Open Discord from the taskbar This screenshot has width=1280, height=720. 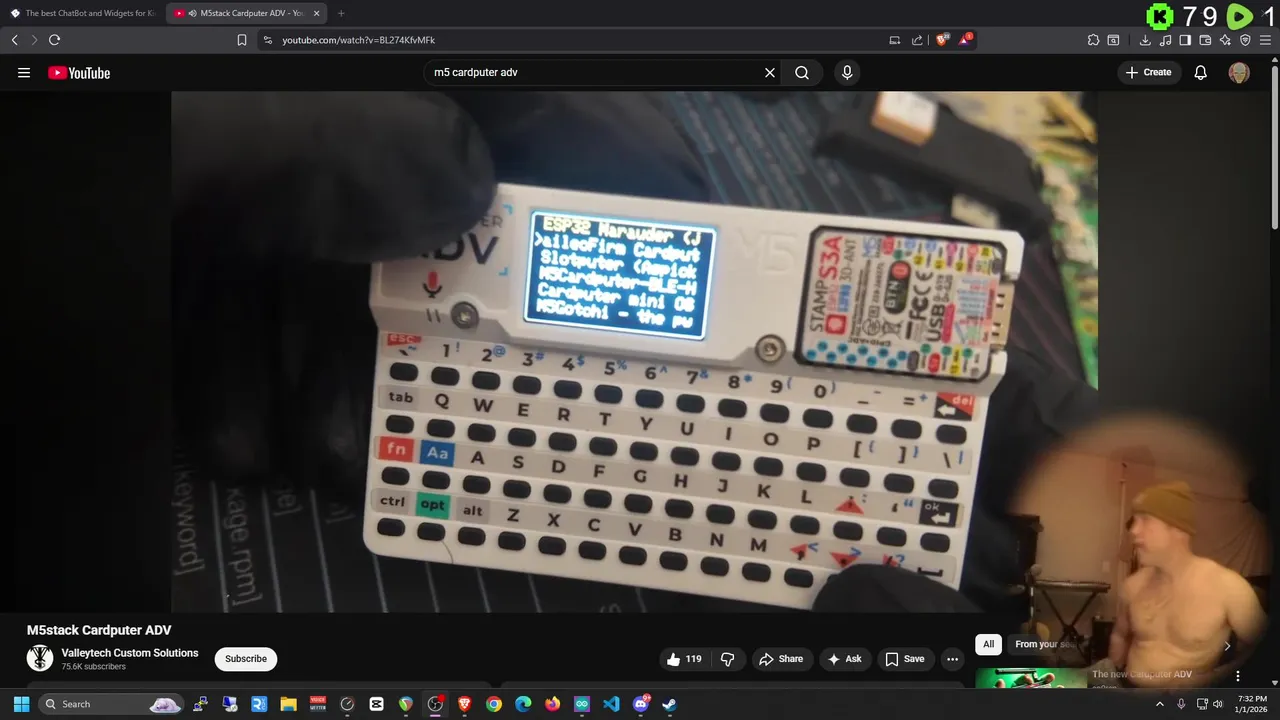641,704
